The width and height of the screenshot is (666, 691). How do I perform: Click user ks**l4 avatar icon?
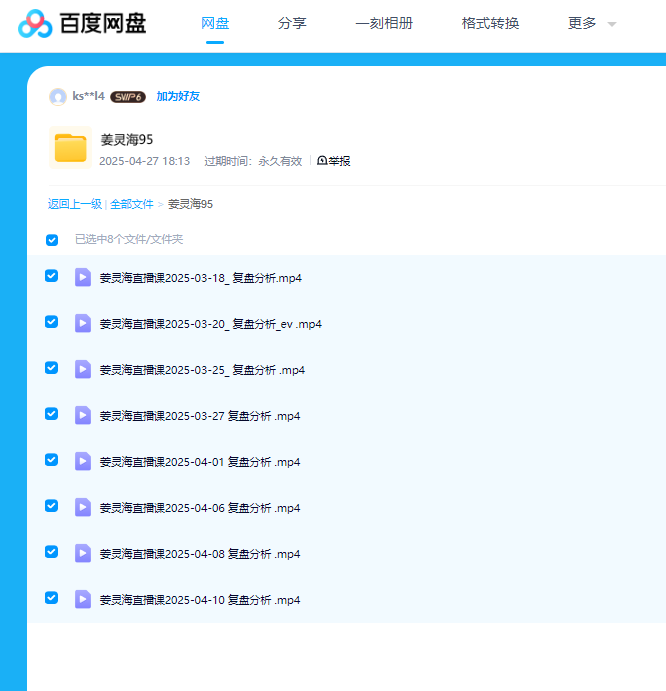click(x=58, y=97)
